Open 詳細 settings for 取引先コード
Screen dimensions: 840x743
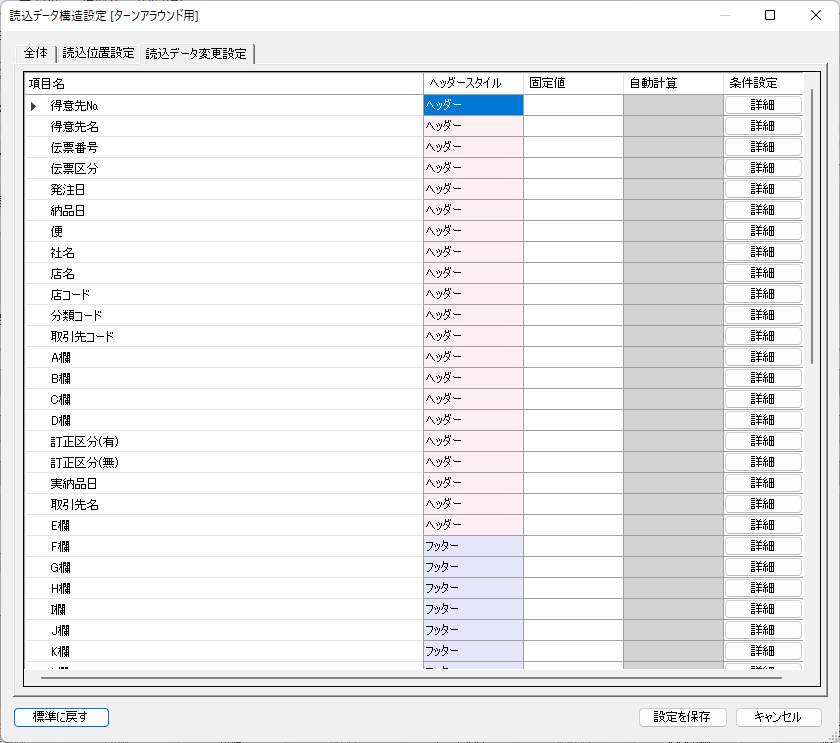(x=763, y=335)
